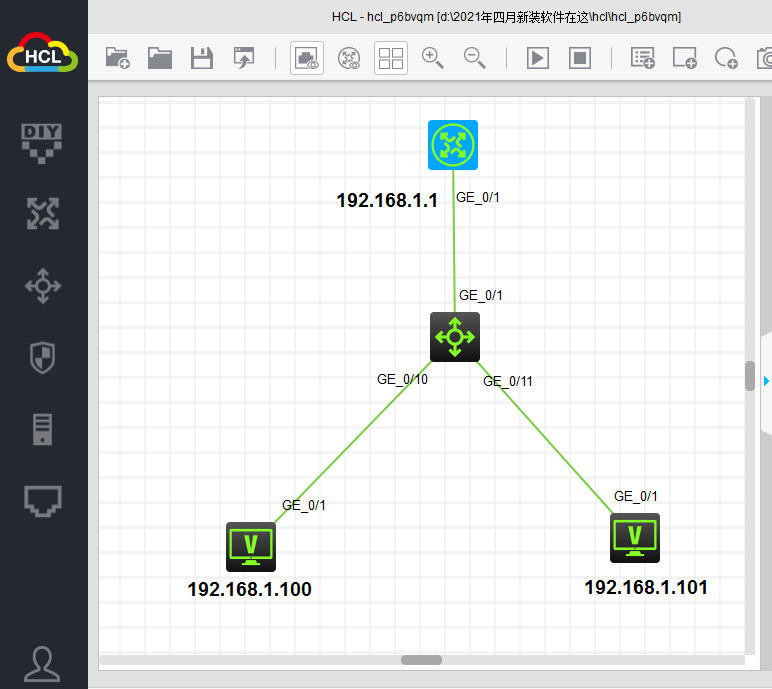Toggle the grid display button
Screen dimensions: 772x689
coord(391,58)
